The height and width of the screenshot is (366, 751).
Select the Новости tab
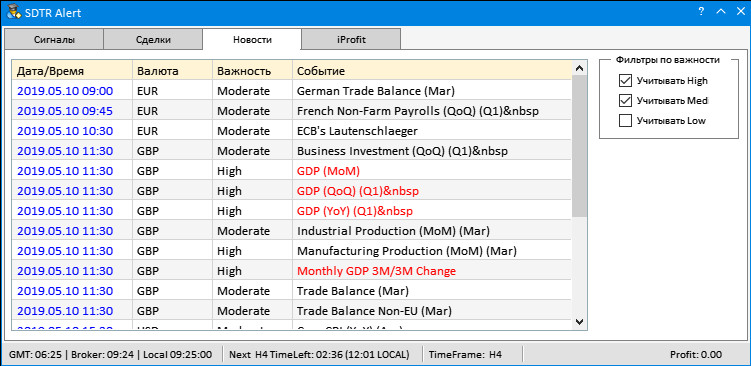click(x=252, y=39)
